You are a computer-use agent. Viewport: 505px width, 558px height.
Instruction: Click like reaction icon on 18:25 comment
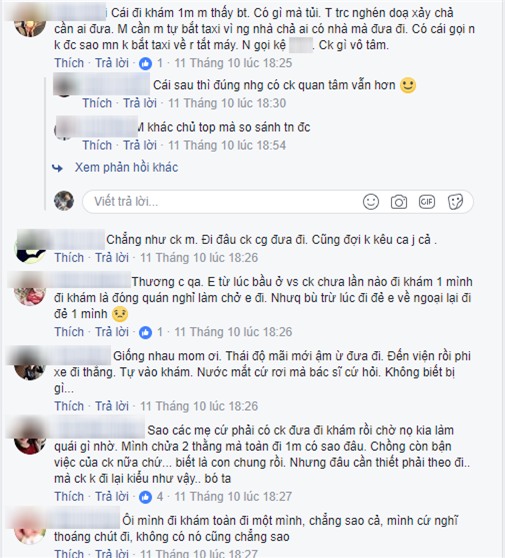click(145, 64)
